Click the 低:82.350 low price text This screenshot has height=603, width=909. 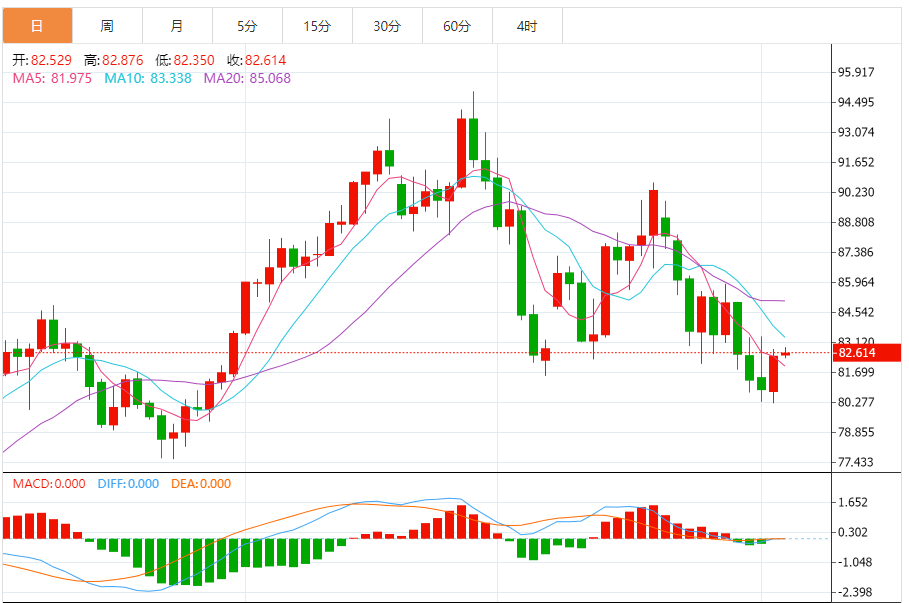[x=185, y=60]
